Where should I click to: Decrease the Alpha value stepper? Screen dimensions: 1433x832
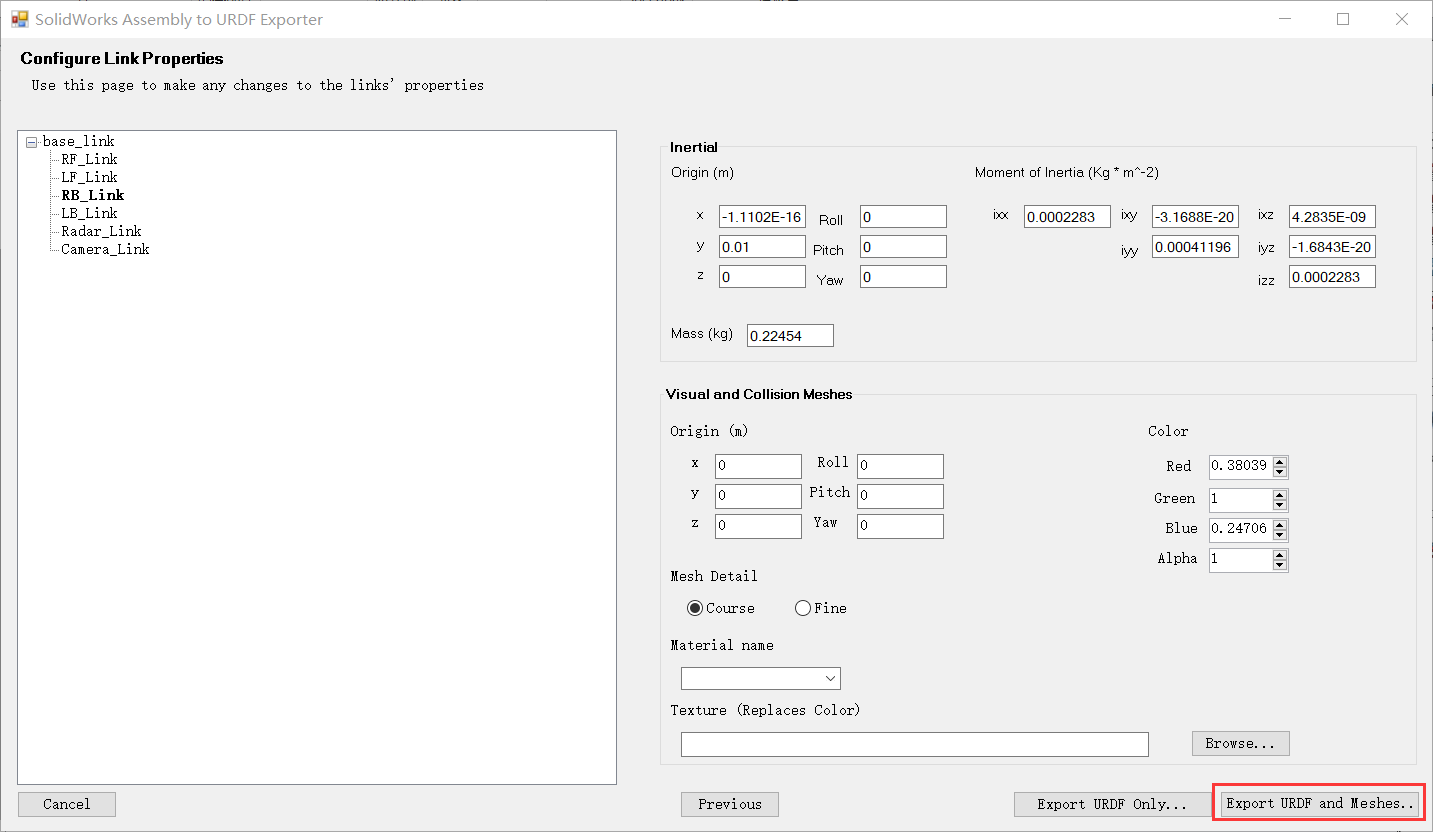pos(1280,565)
